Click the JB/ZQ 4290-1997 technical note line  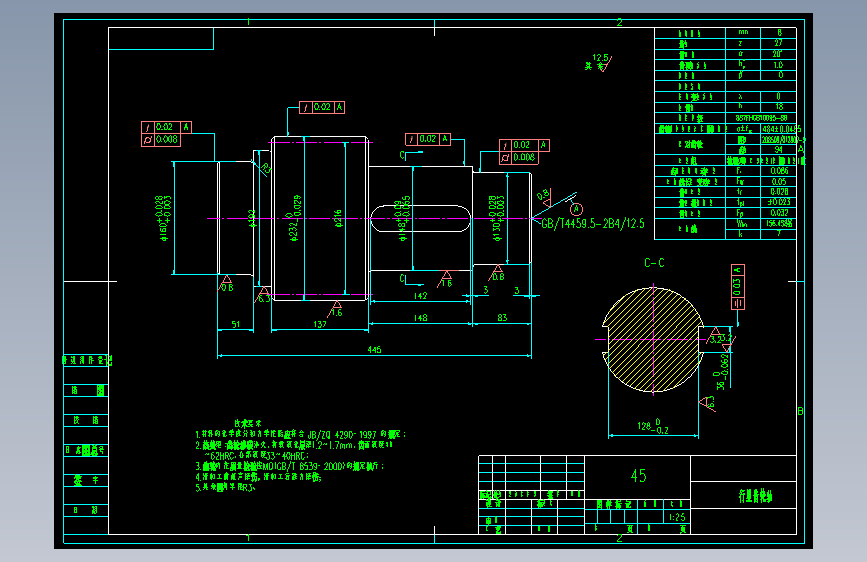(x=301, y=435)
